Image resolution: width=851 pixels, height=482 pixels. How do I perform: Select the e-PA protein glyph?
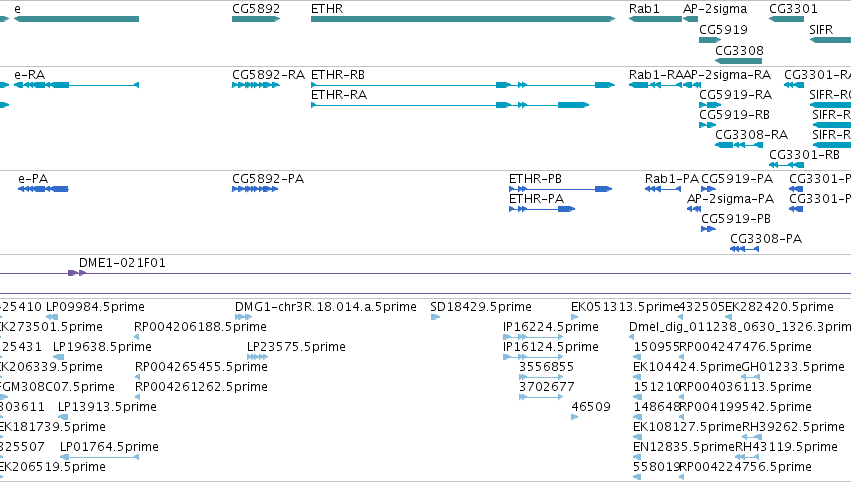[x=43, y=189]
